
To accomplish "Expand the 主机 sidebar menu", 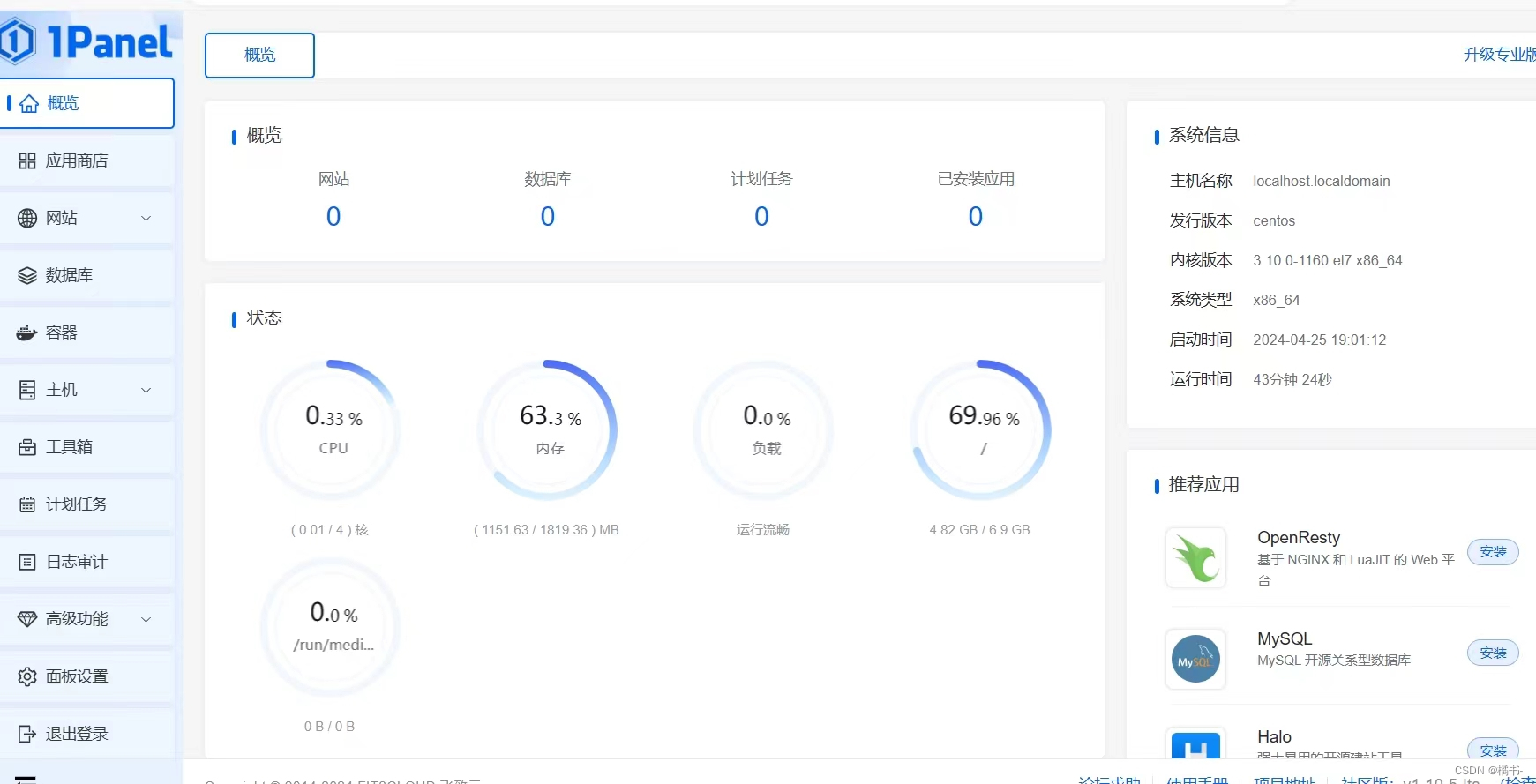I will tap(146, 390).
